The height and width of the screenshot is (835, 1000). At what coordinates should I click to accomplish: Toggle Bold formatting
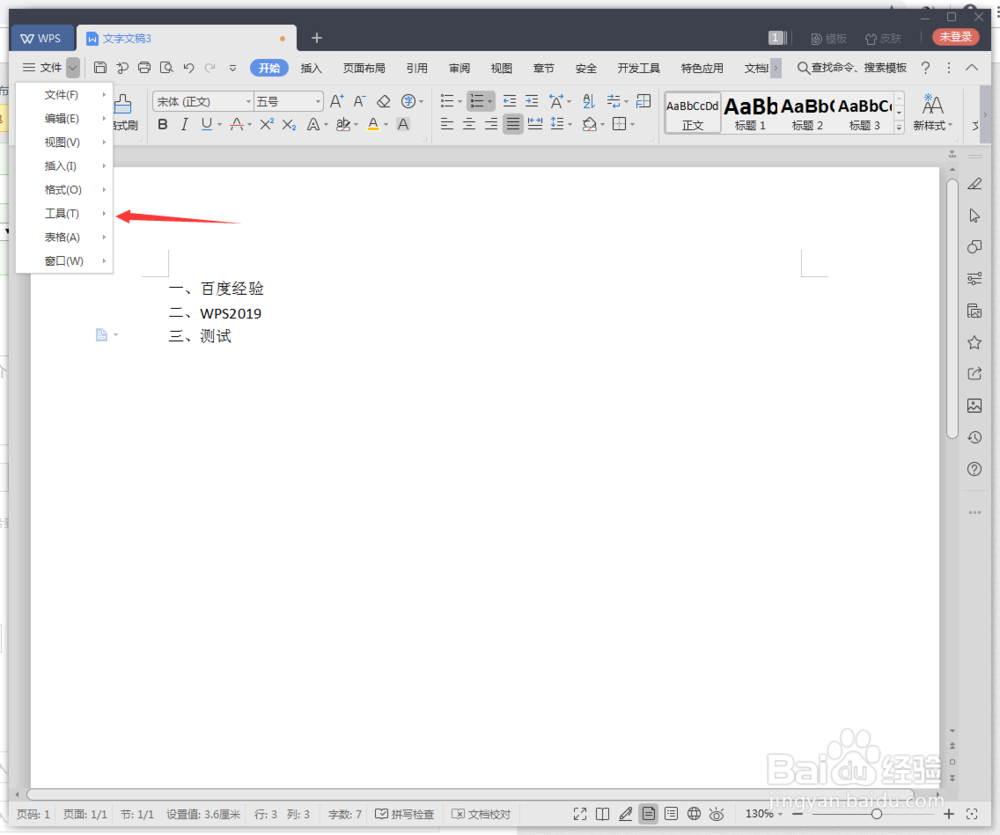coord(163,124)
